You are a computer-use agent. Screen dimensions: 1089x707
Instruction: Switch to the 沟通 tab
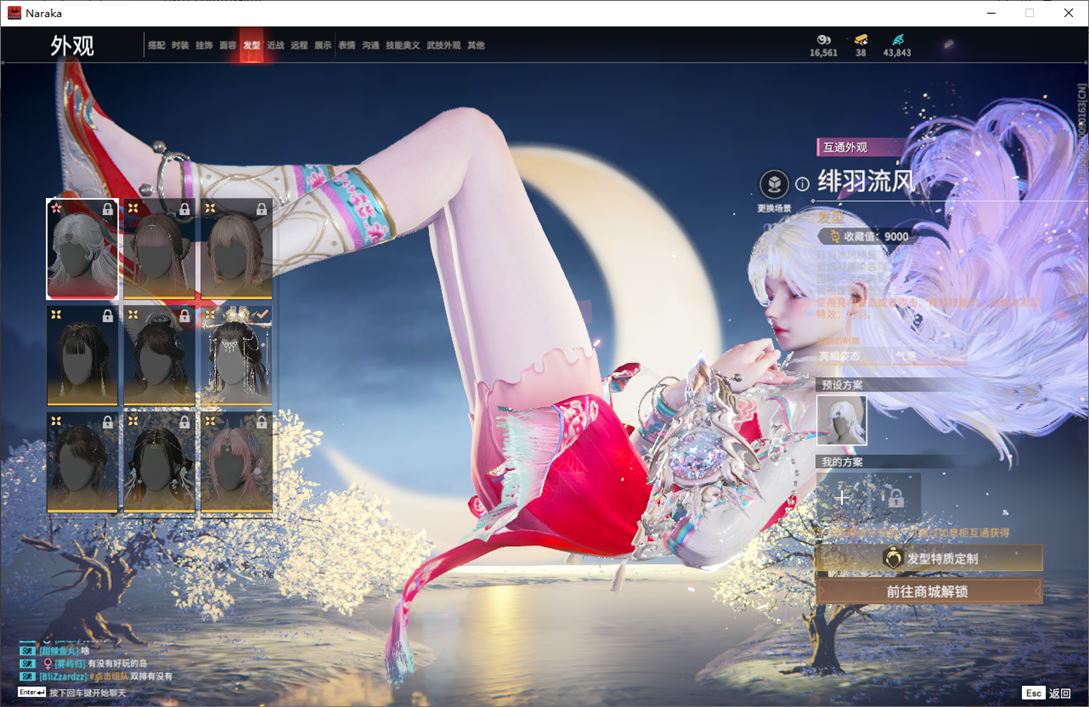(370, 45)
